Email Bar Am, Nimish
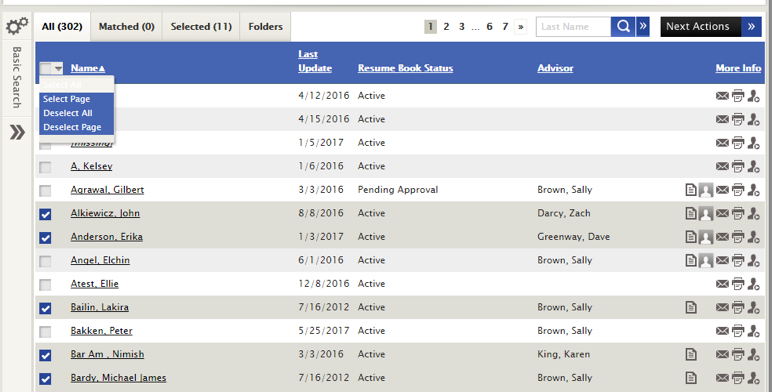 coord(722,354)
